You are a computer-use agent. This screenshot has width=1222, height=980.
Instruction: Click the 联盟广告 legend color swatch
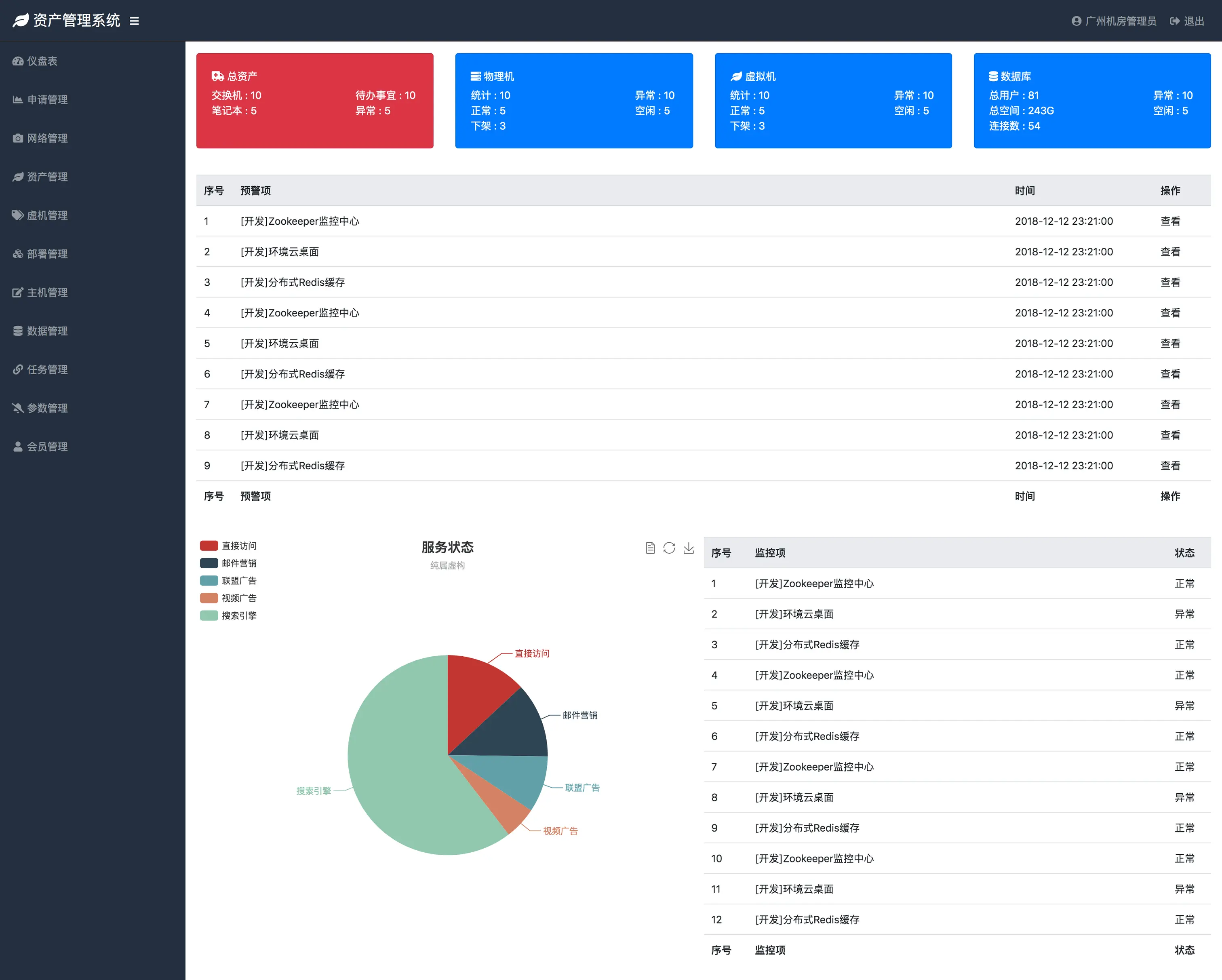tap(209, 580)
